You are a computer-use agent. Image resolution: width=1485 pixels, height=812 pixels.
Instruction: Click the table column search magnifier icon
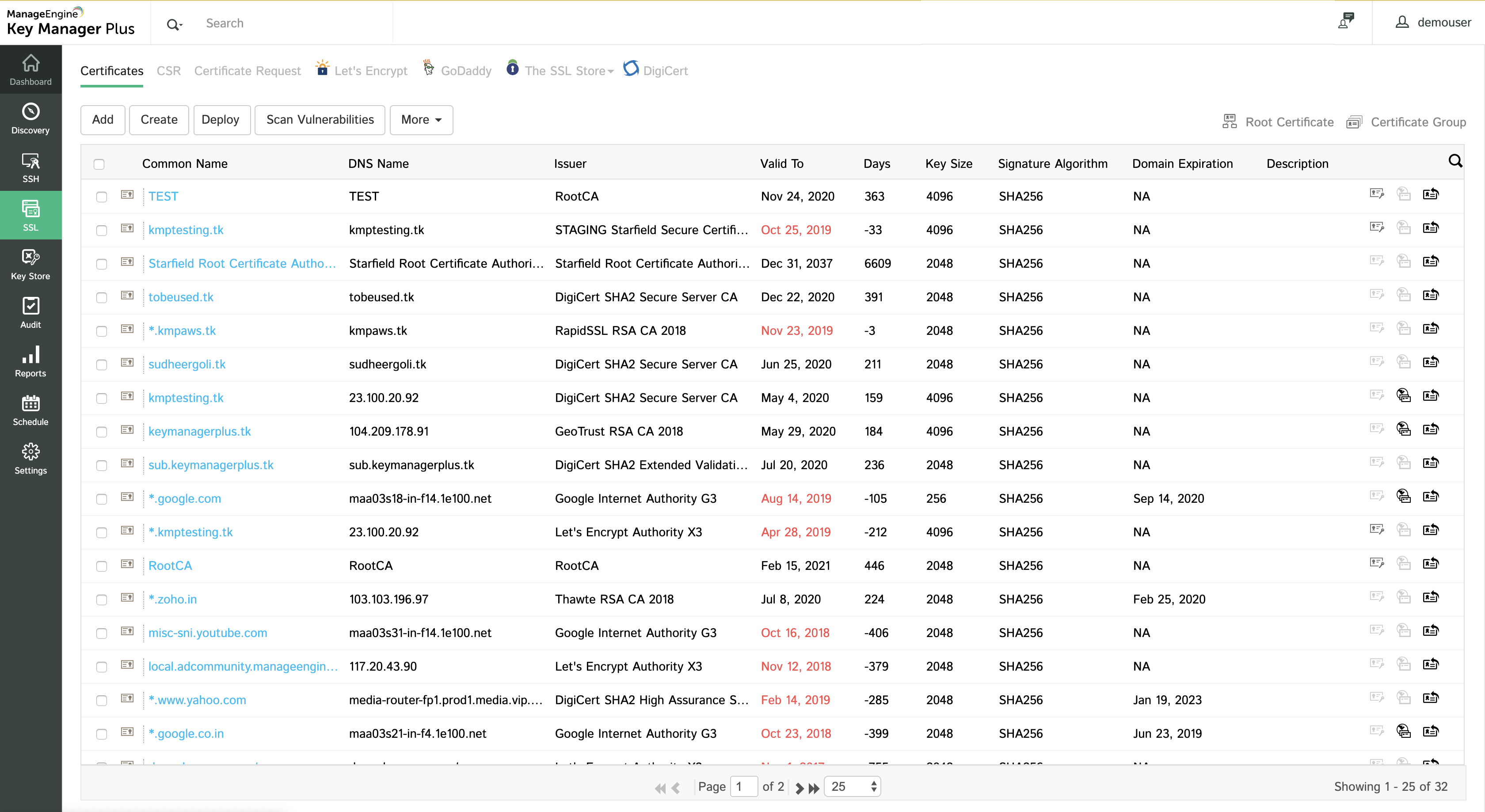[x=1455, y=161]
